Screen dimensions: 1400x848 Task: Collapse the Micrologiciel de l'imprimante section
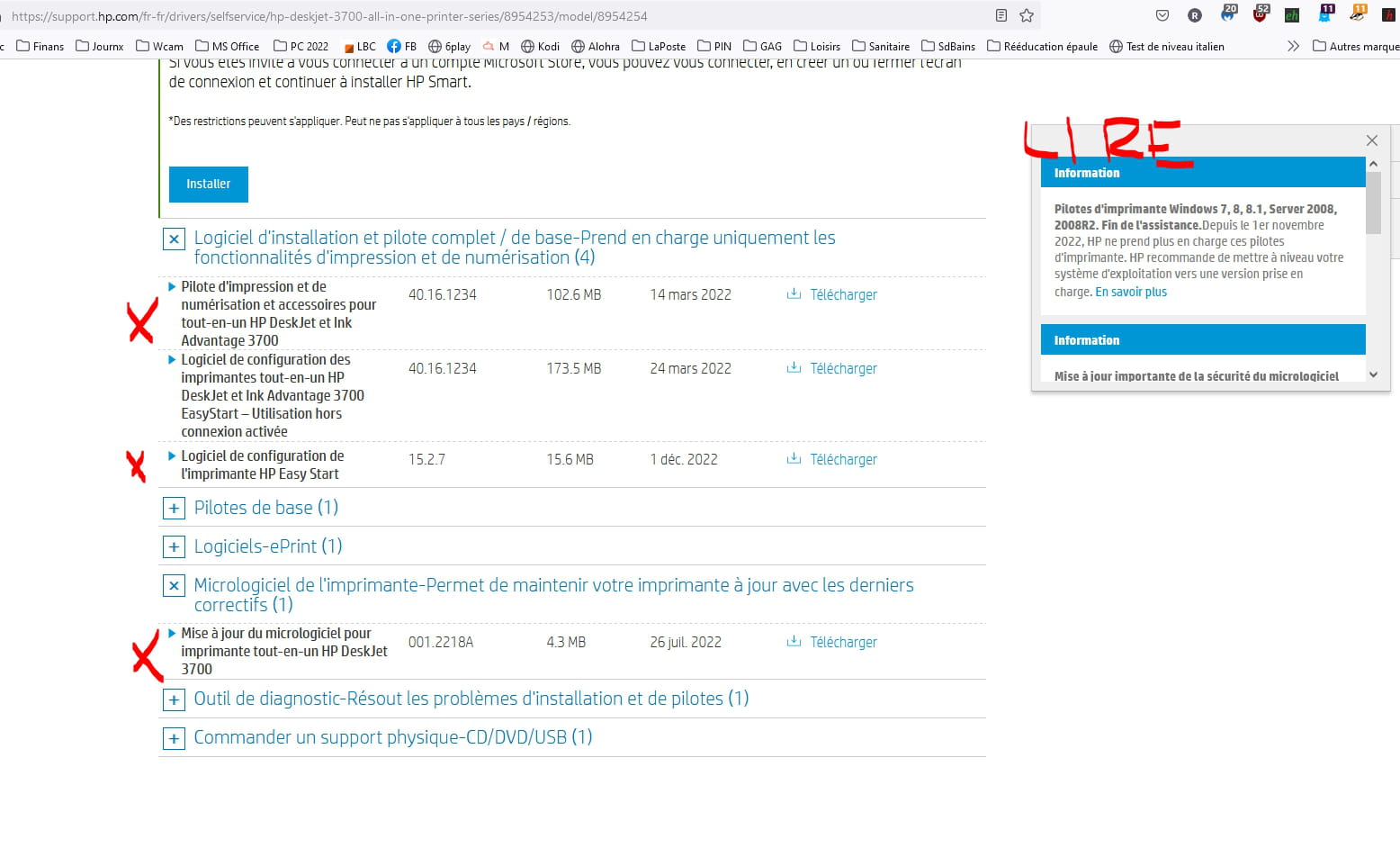[x=174, y=586]
